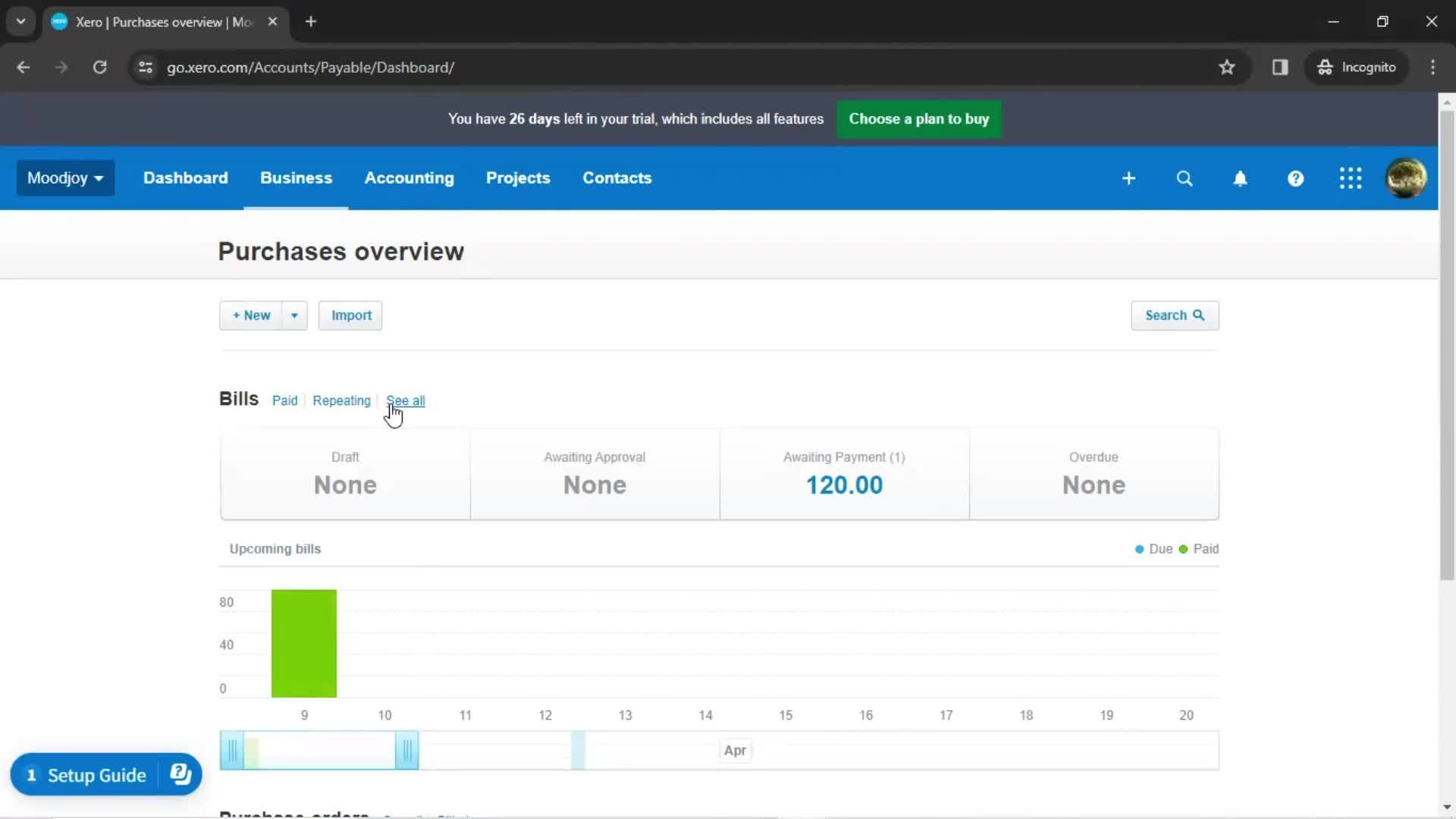This screenshot has width=1456, height=819.
Task: Click the address bar URL
Action: click(310, 67)
